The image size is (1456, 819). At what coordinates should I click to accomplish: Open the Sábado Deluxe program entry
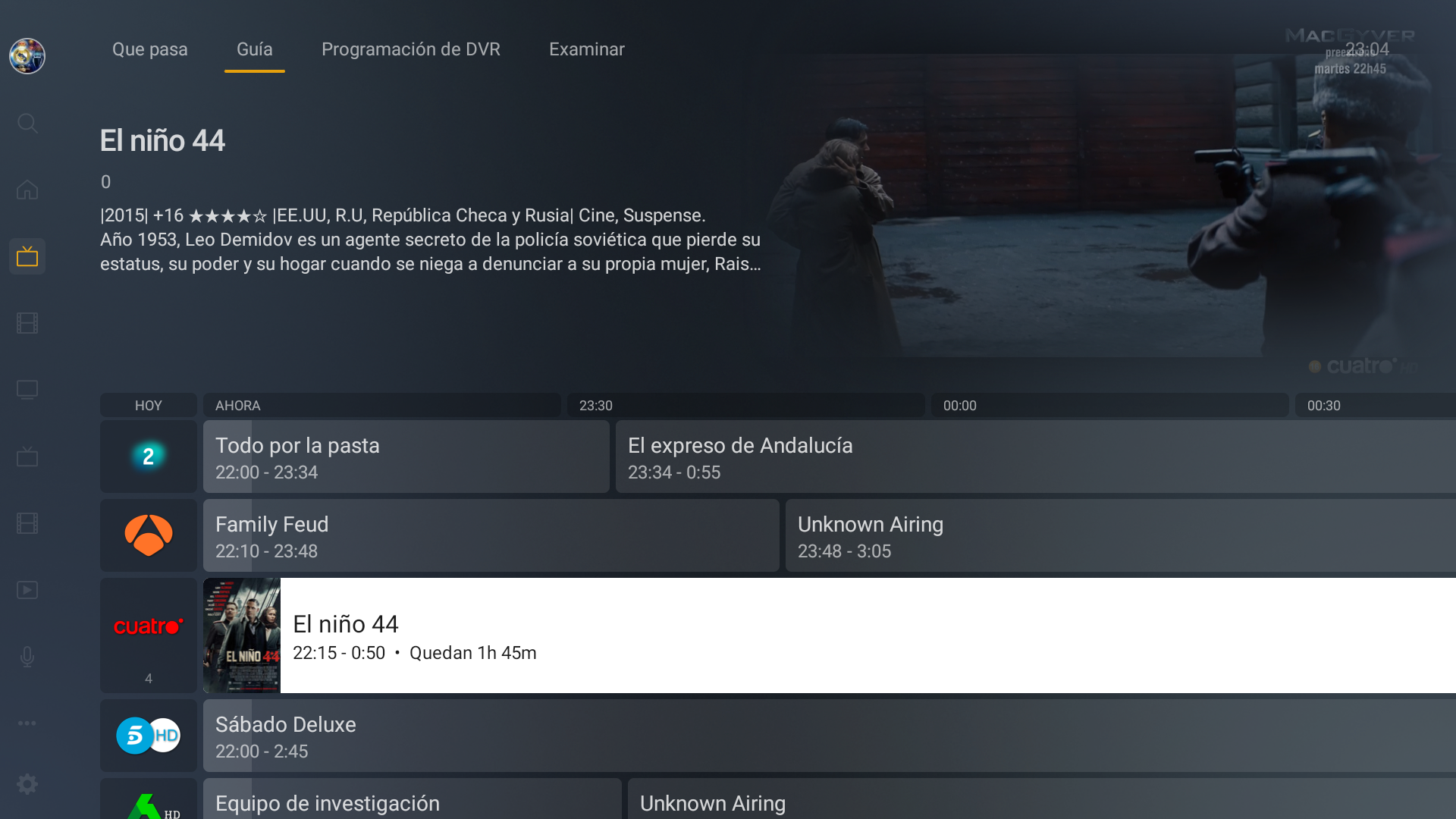[830, 736]
